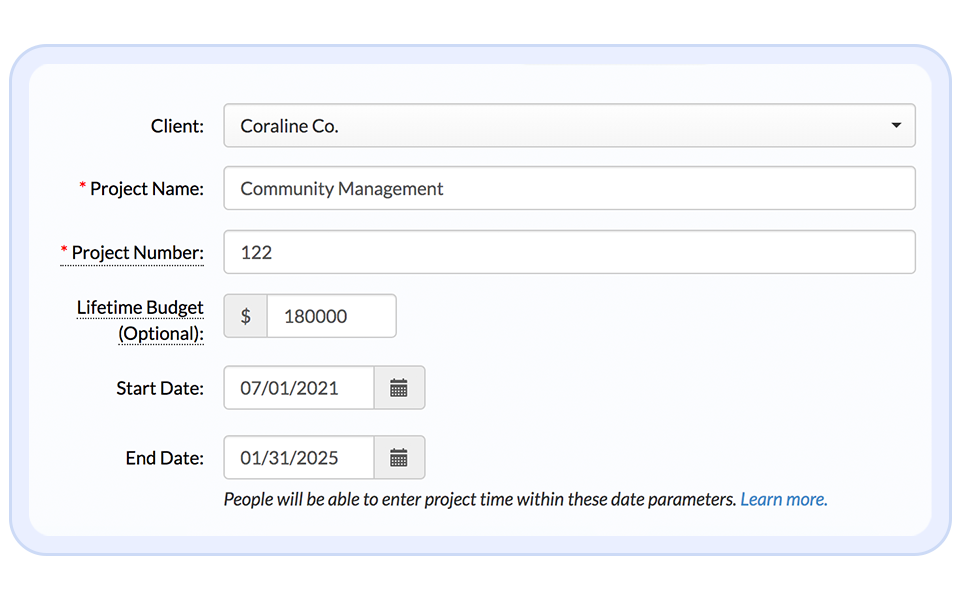Screen dimensions: 960x600
Task: Click the calendar icon beside 07/01/2021
Action: [399, 387]
